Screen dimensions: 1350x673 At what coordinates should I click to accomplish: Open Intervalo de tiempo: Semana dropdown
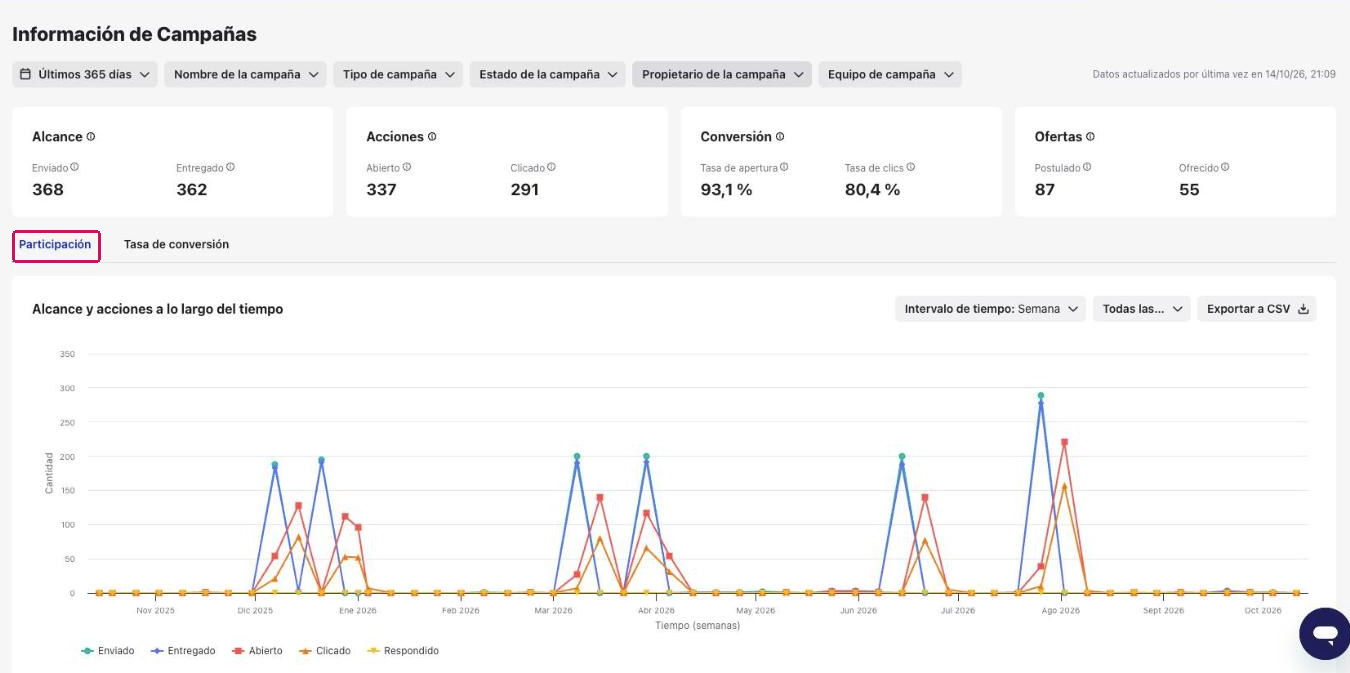pos(991,309)
